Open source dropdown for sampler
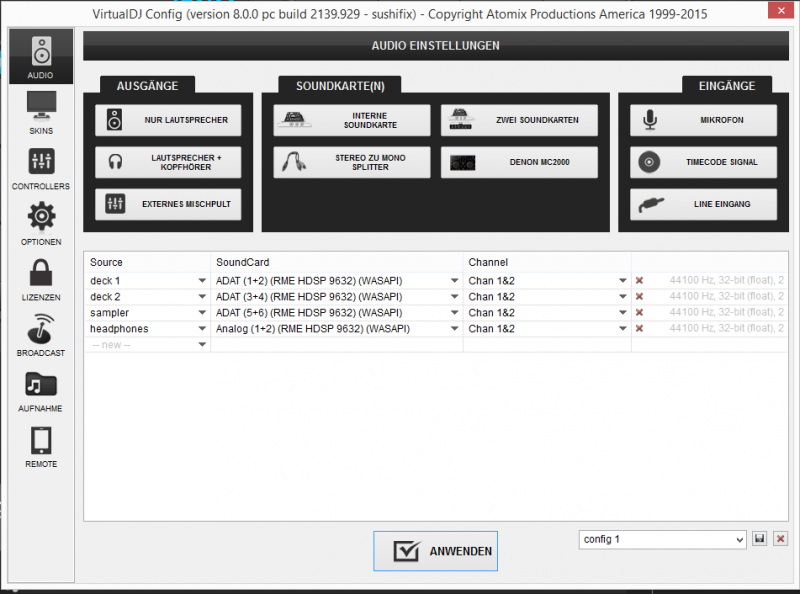This screenshot has height=594, width=800. pyautogui.click(x=202, y=313)
